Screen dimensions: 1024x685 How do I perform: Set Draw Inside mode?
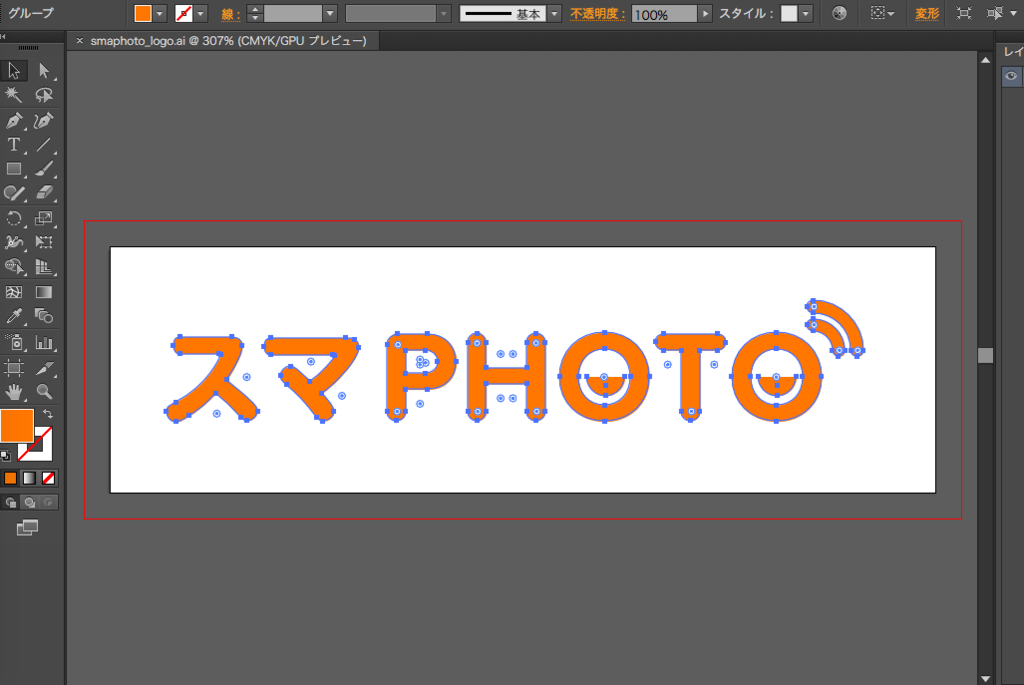tap(48, 502)
